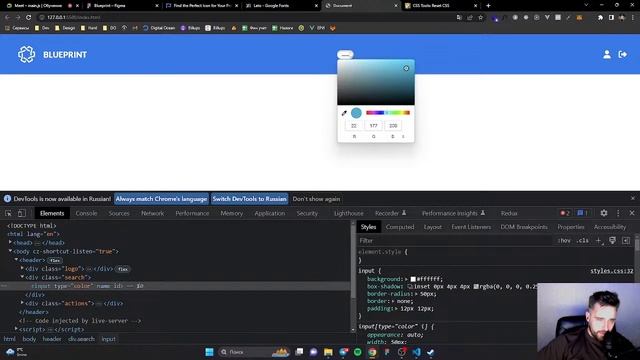This screenshot has height=360, width=640.
Task: Open DevTools settings gear
Action: pos(604,213)
